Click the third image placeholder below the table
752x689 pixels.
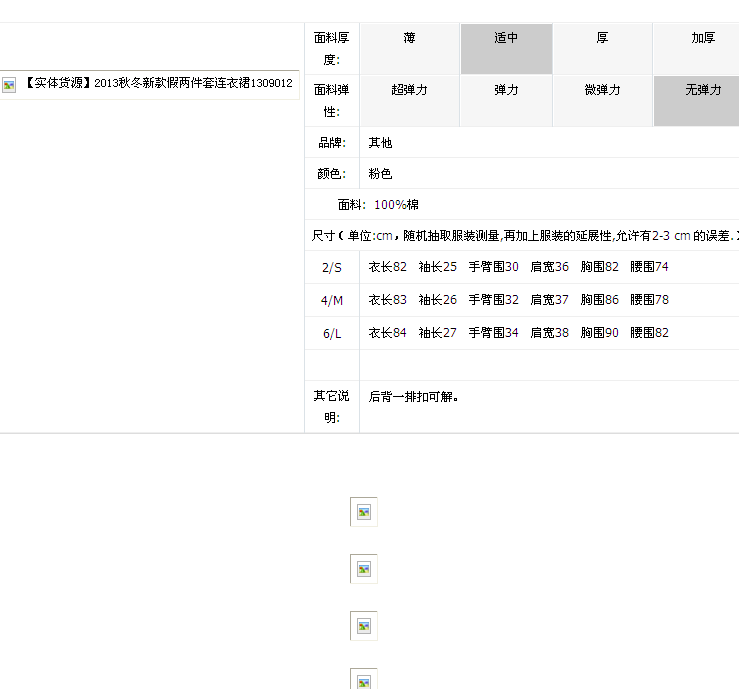[x=364, y=626]
